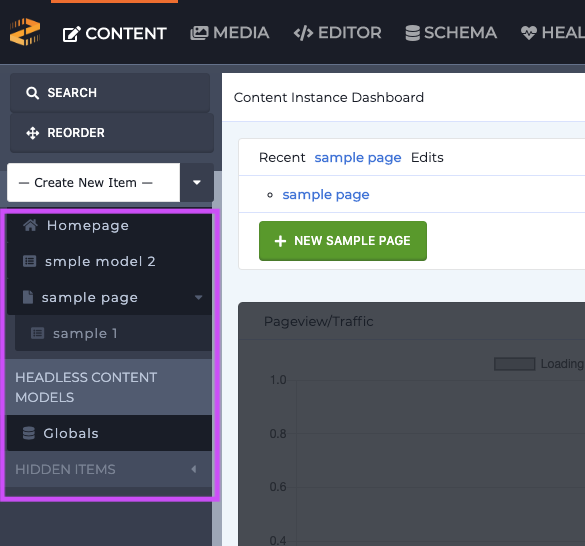Go to the Schema tab

(451, 33)
